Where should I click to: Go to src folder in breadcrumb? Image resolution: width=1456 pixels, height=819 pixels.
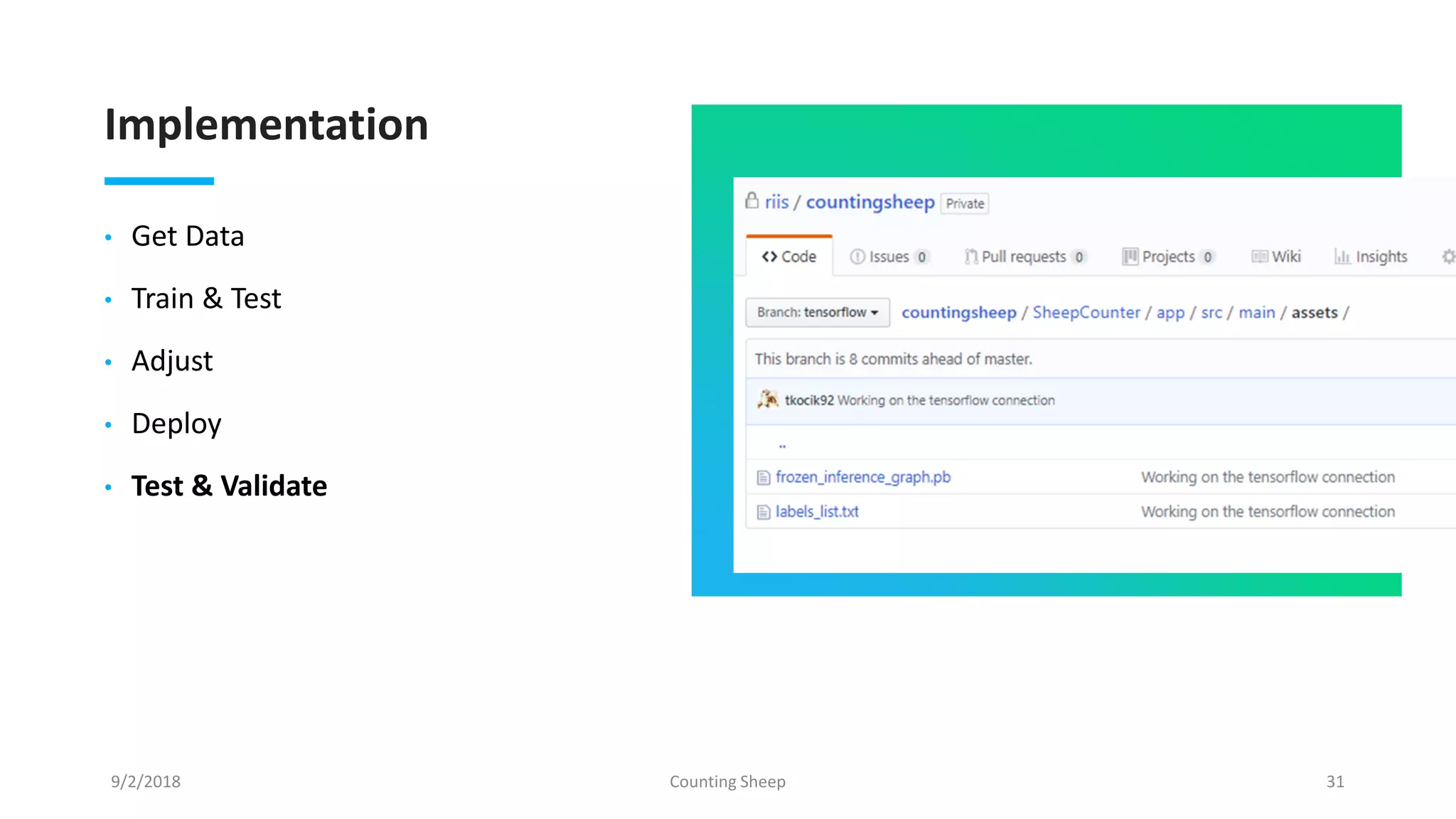click(x=1211, y=313)
